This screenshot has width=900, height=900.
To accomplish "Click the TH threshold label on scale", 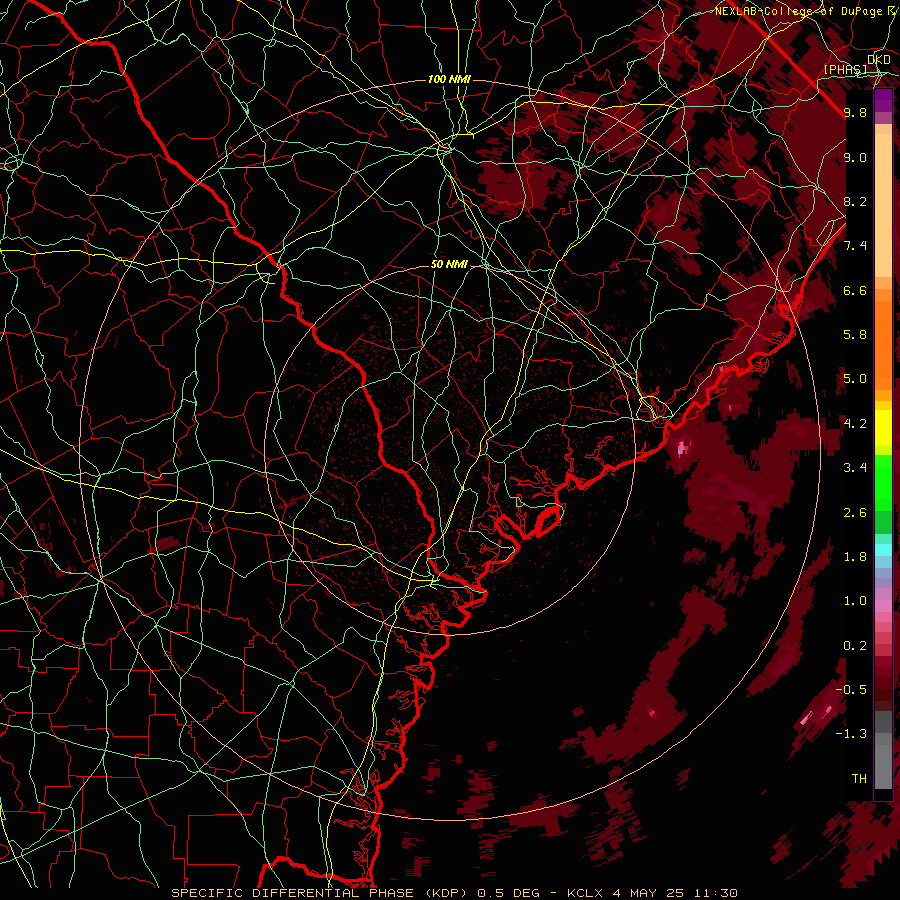I will pos(859,779).
